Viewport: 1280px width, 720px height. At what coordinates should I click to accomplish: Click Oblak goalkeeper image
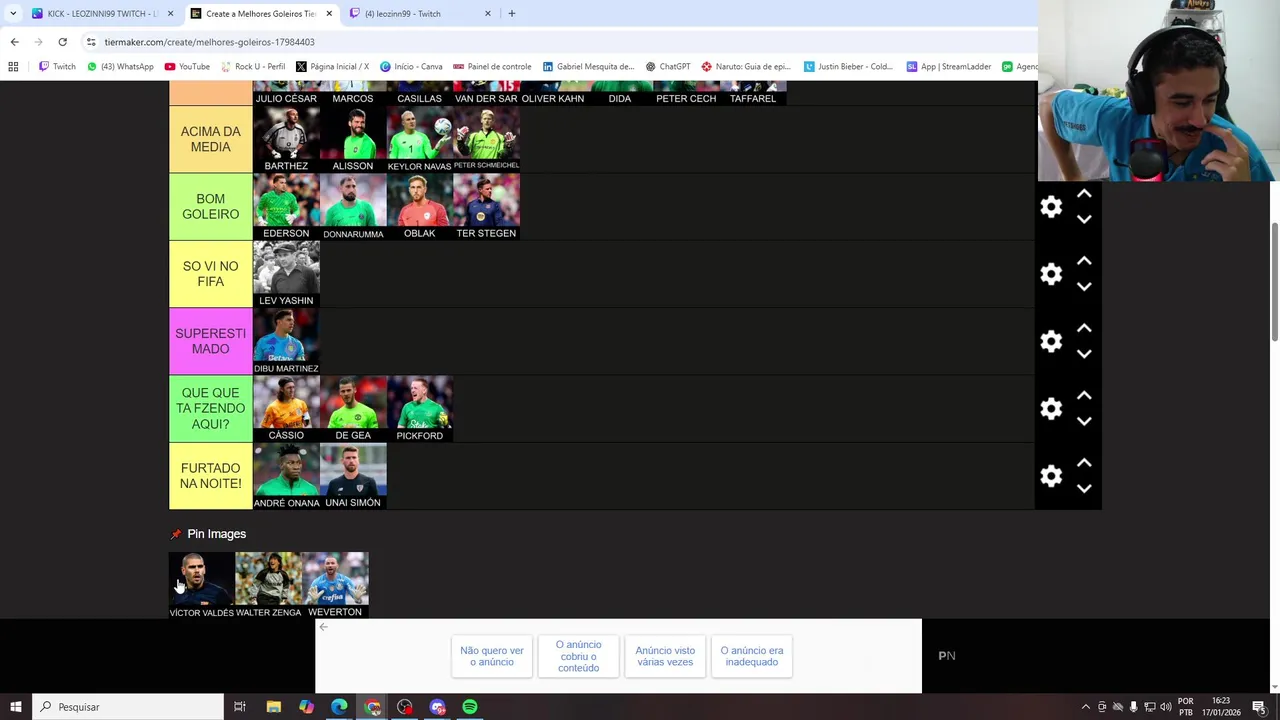[420, 207]
